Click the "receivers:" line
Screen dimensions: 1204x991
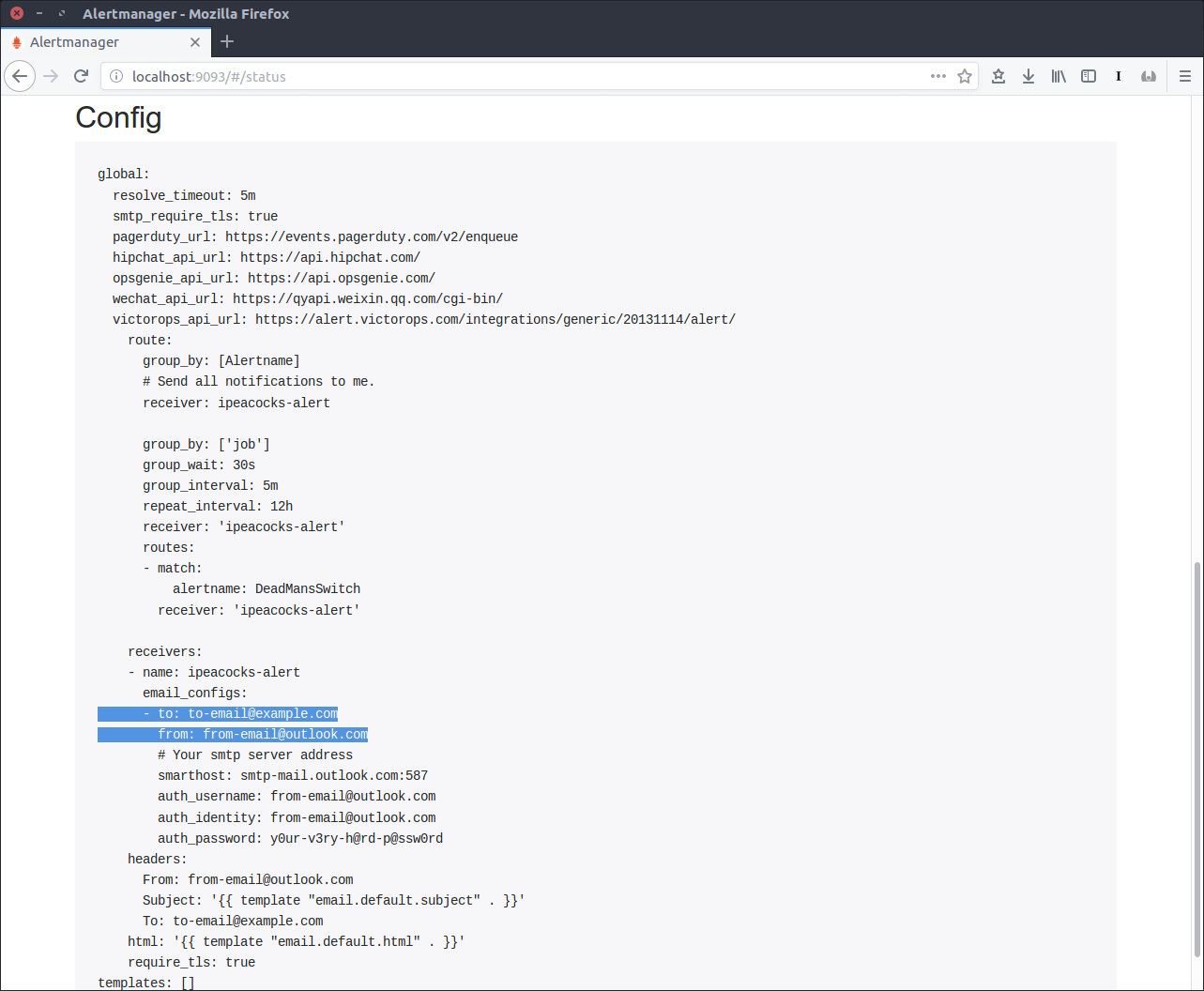pos(165,651)
